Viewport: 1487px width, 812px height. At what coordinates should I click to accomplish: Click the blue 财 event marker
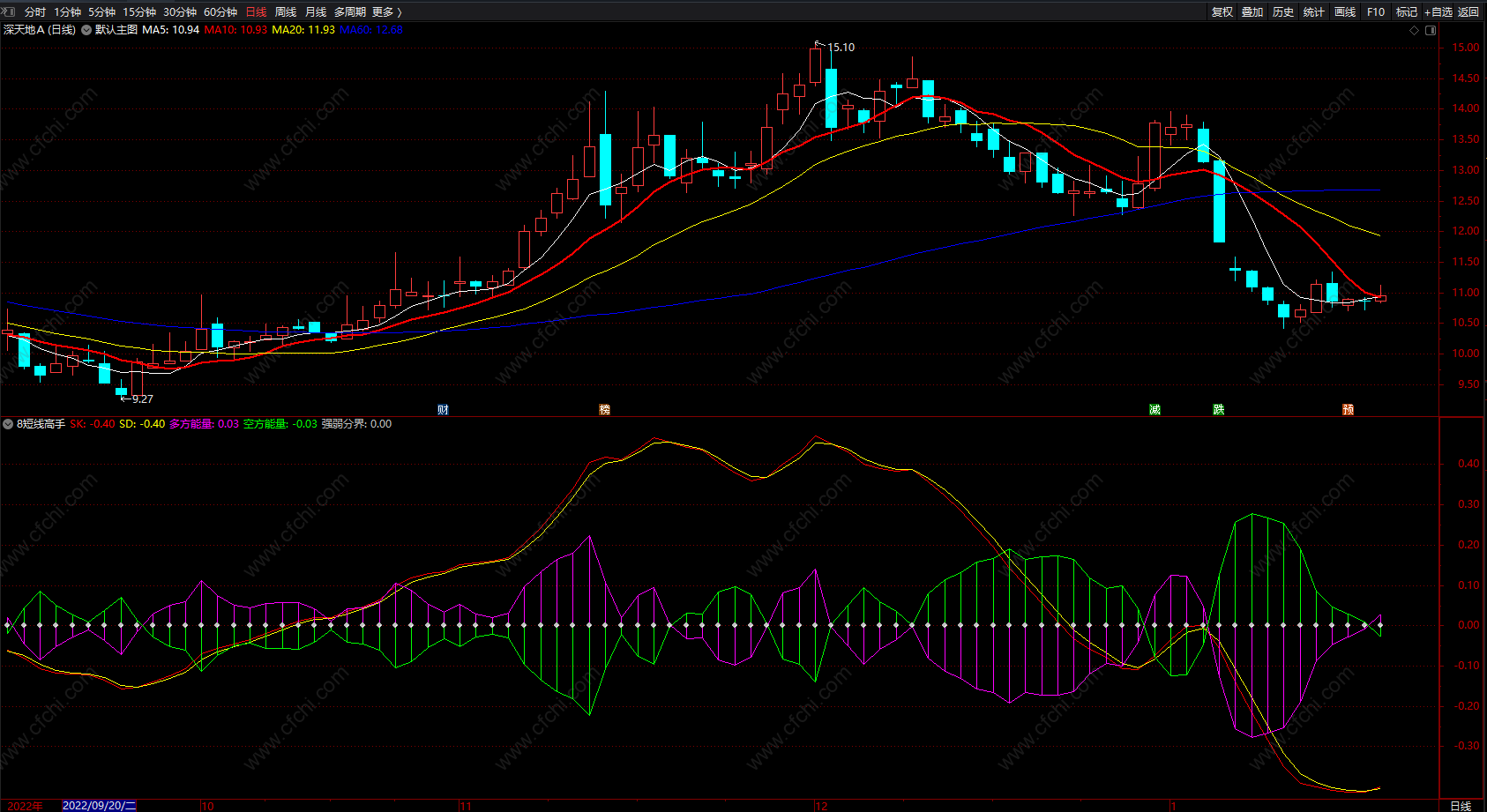pos(443,410)
